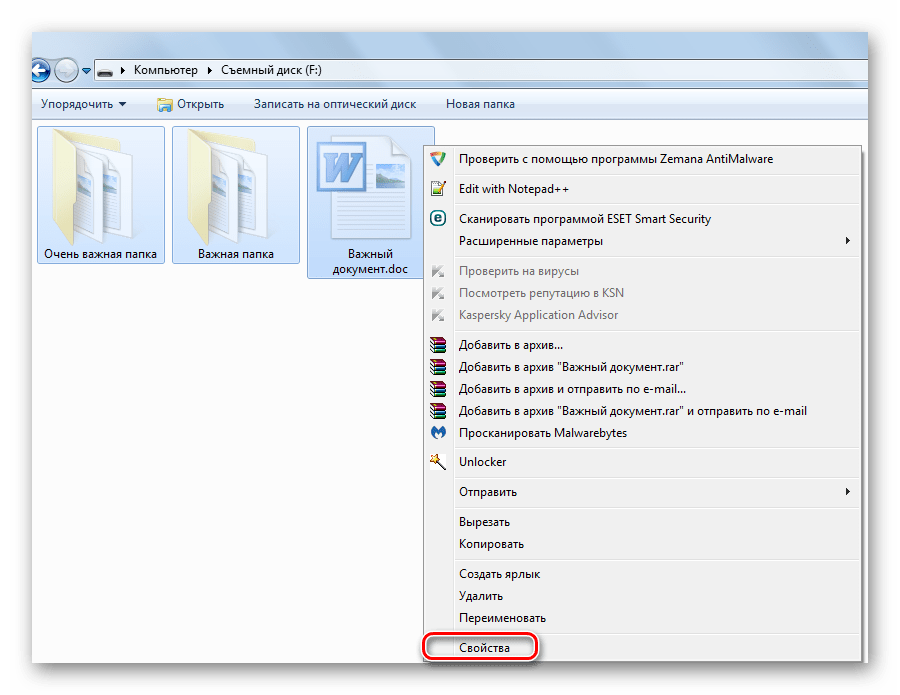Select the Важная папка folder
900x695 pixels.
point(236,195)
